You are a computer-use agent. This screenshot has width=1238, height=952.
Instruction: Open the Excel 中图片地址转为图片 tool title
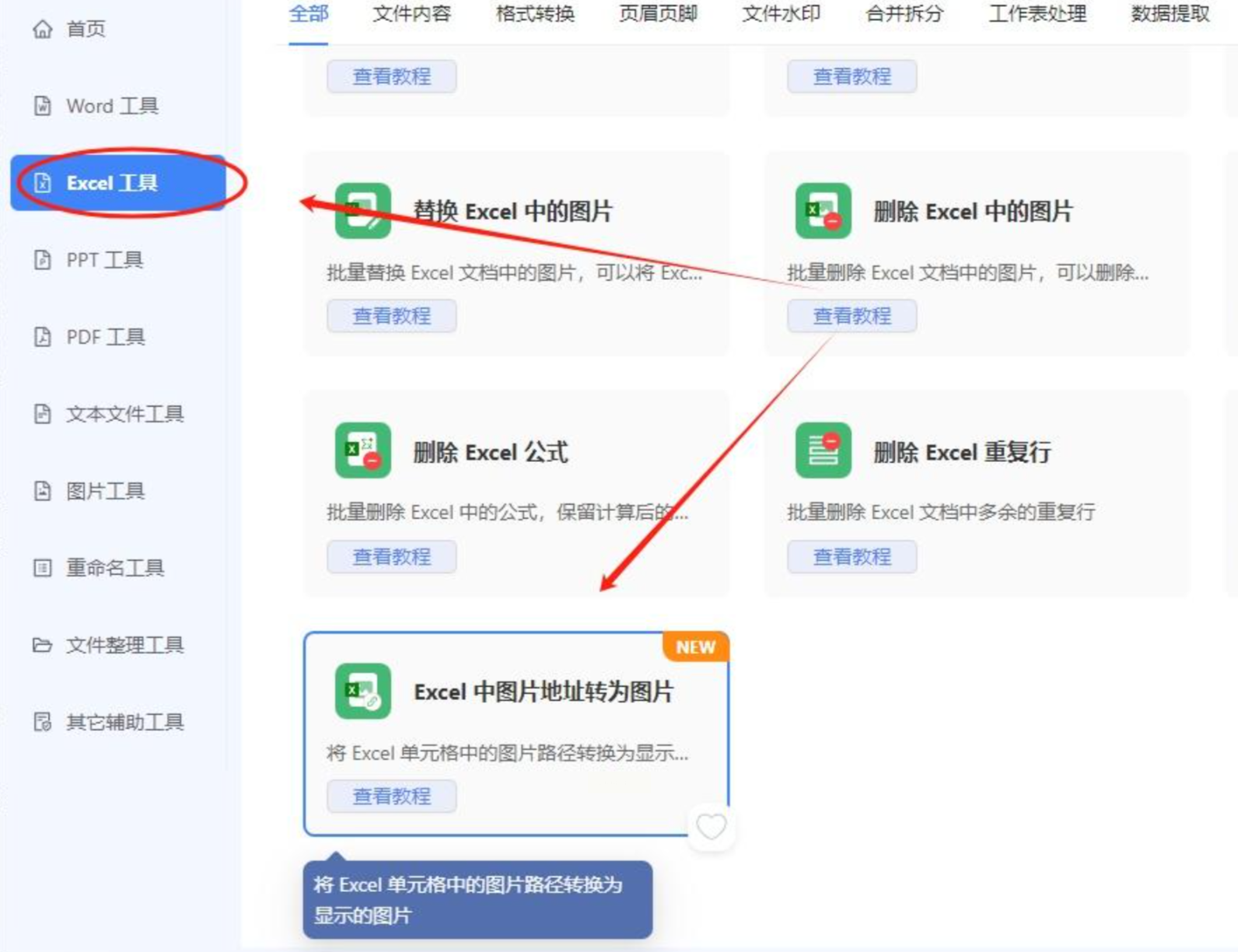pyautogui.click(x=544, y=691)
